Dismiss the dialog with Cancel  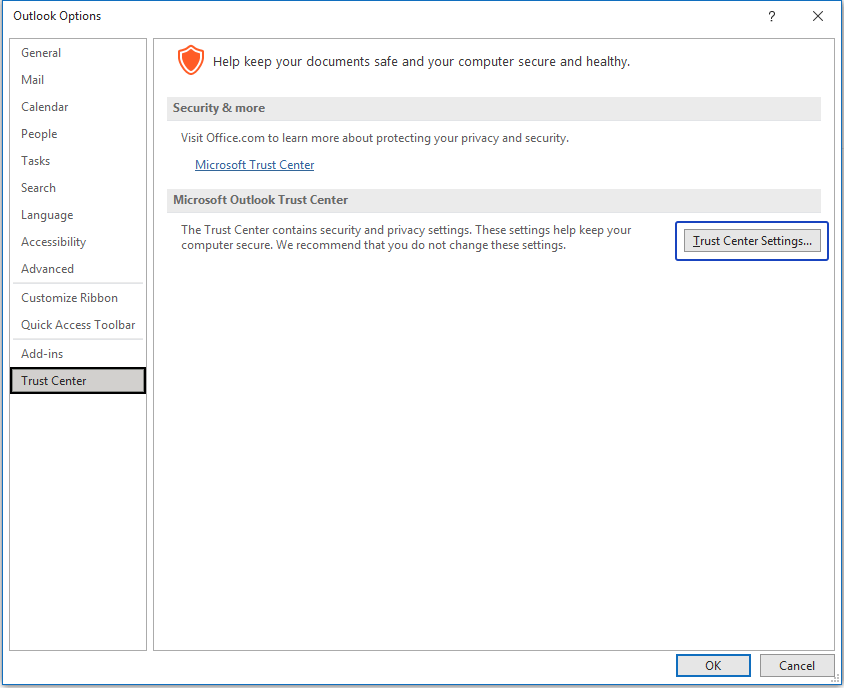pyautogui.click(x=797, y=665)
